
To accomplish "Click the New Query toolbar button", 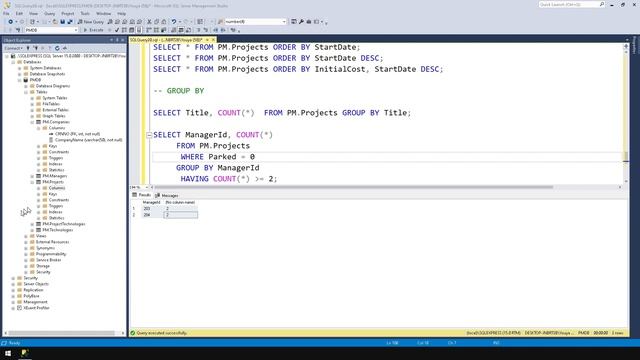I will click(91, 22).
